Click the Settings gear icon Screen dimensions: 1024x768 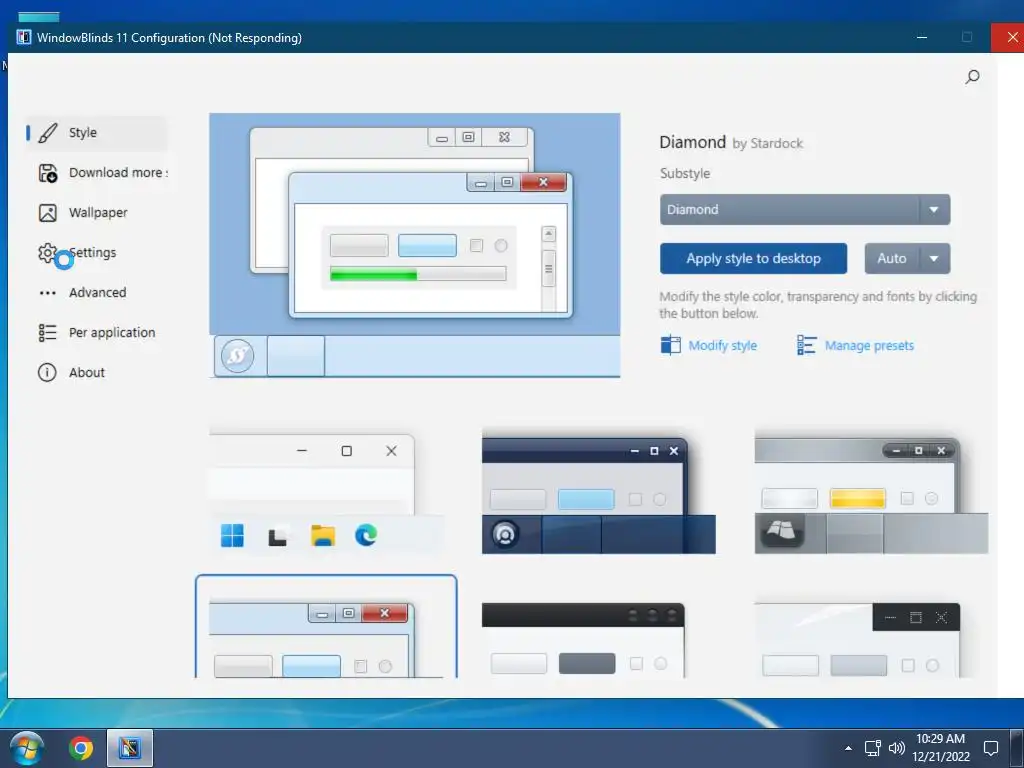pos(47,253)
